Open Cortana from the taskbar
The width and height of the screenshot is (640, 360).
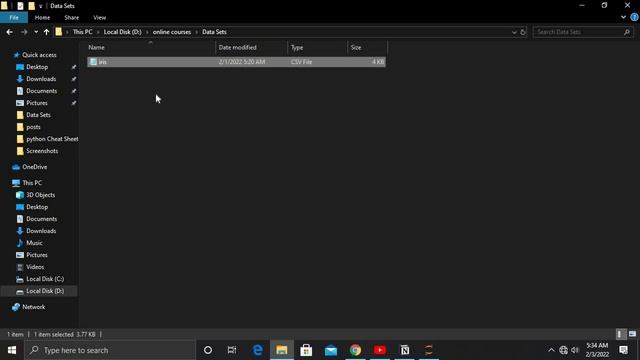click(x=208, y=350)
